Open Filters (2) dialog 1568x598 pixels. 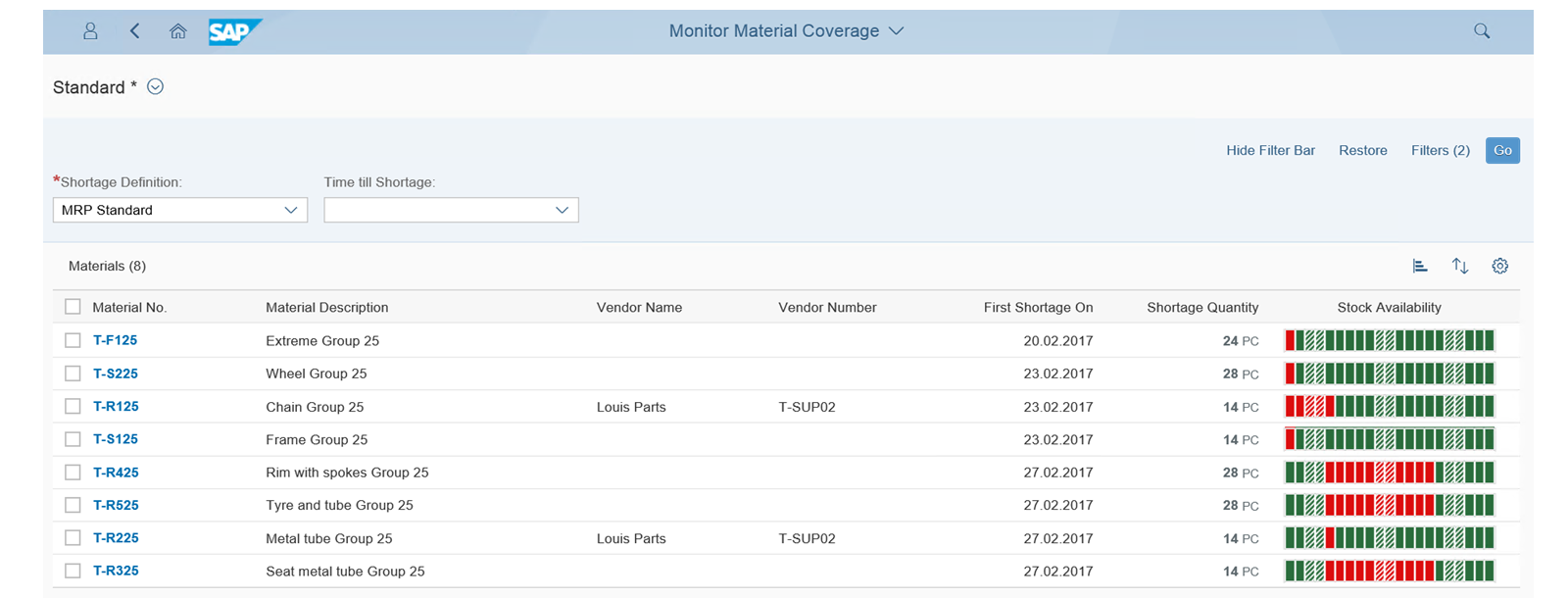[1441, 150]
